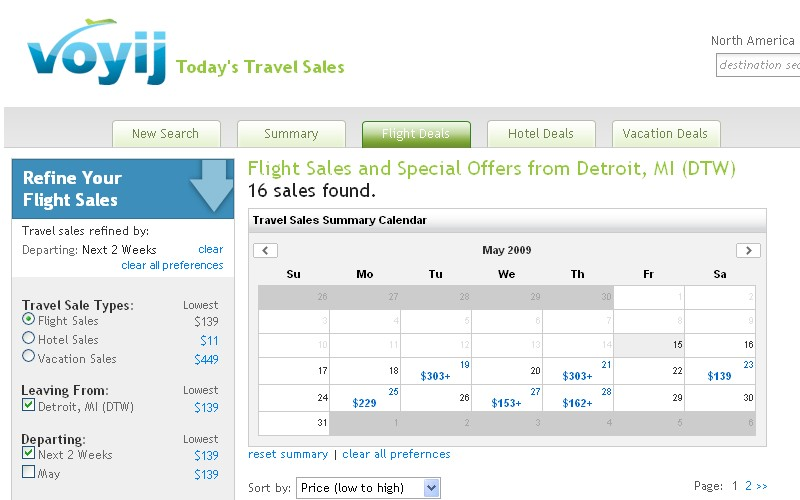Click the New Search tab

coord(166,134)
